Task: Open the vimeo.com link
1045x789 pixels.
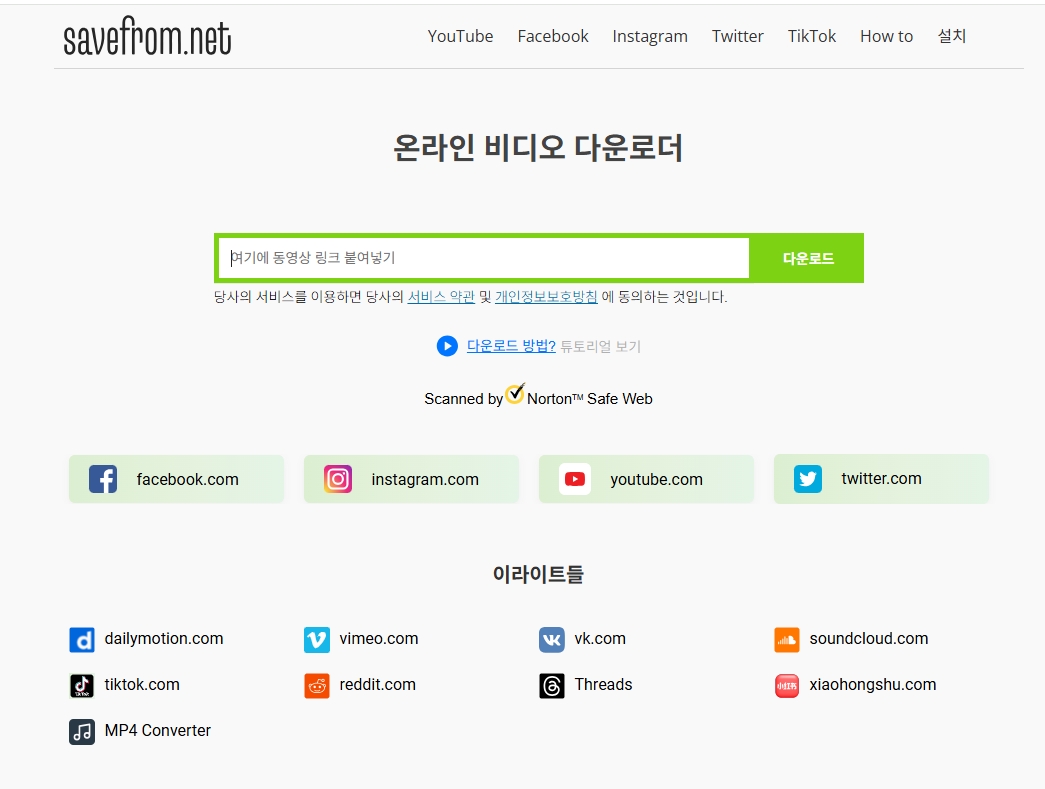Action: click(379, 638)
